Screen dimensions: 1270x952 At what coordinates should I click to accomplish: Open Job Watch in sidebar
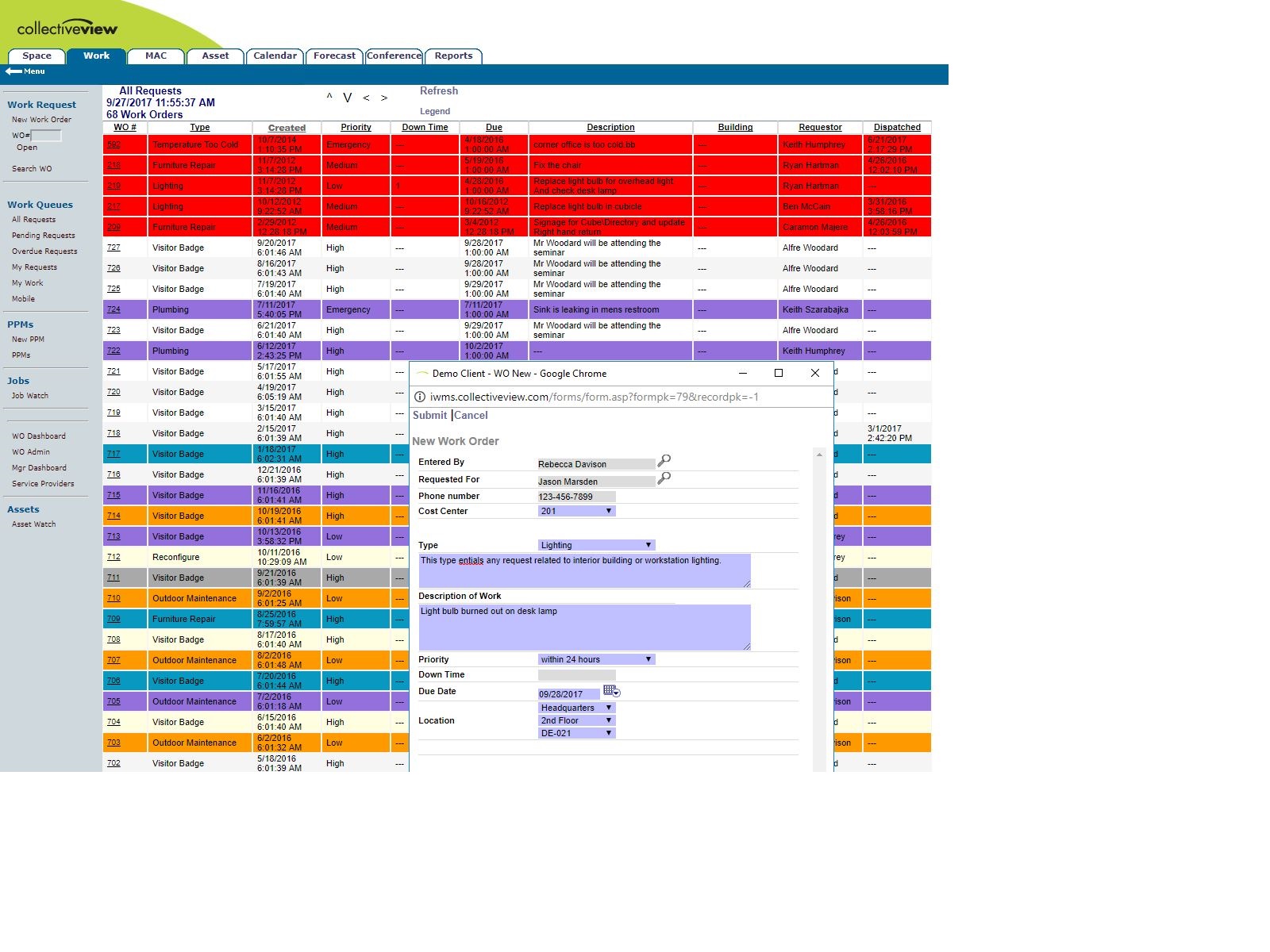coord(30,396)
